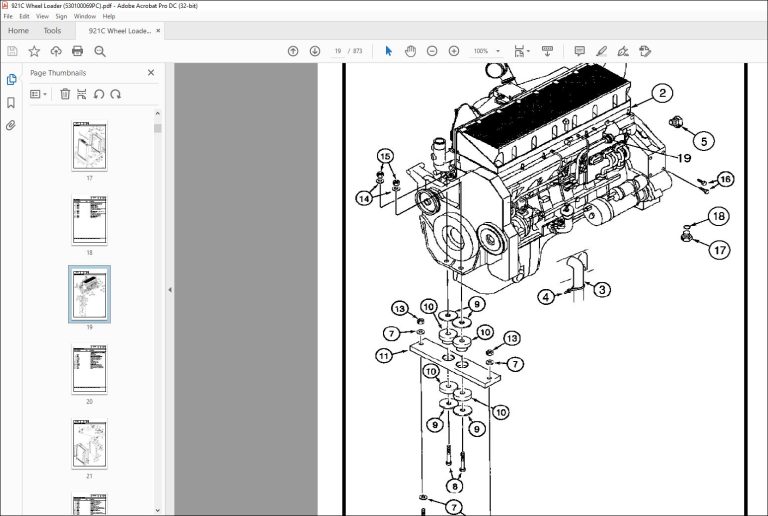Open the Attachments paperclip panel
This screenshot has width=768, height=516.
click(11, 125)
